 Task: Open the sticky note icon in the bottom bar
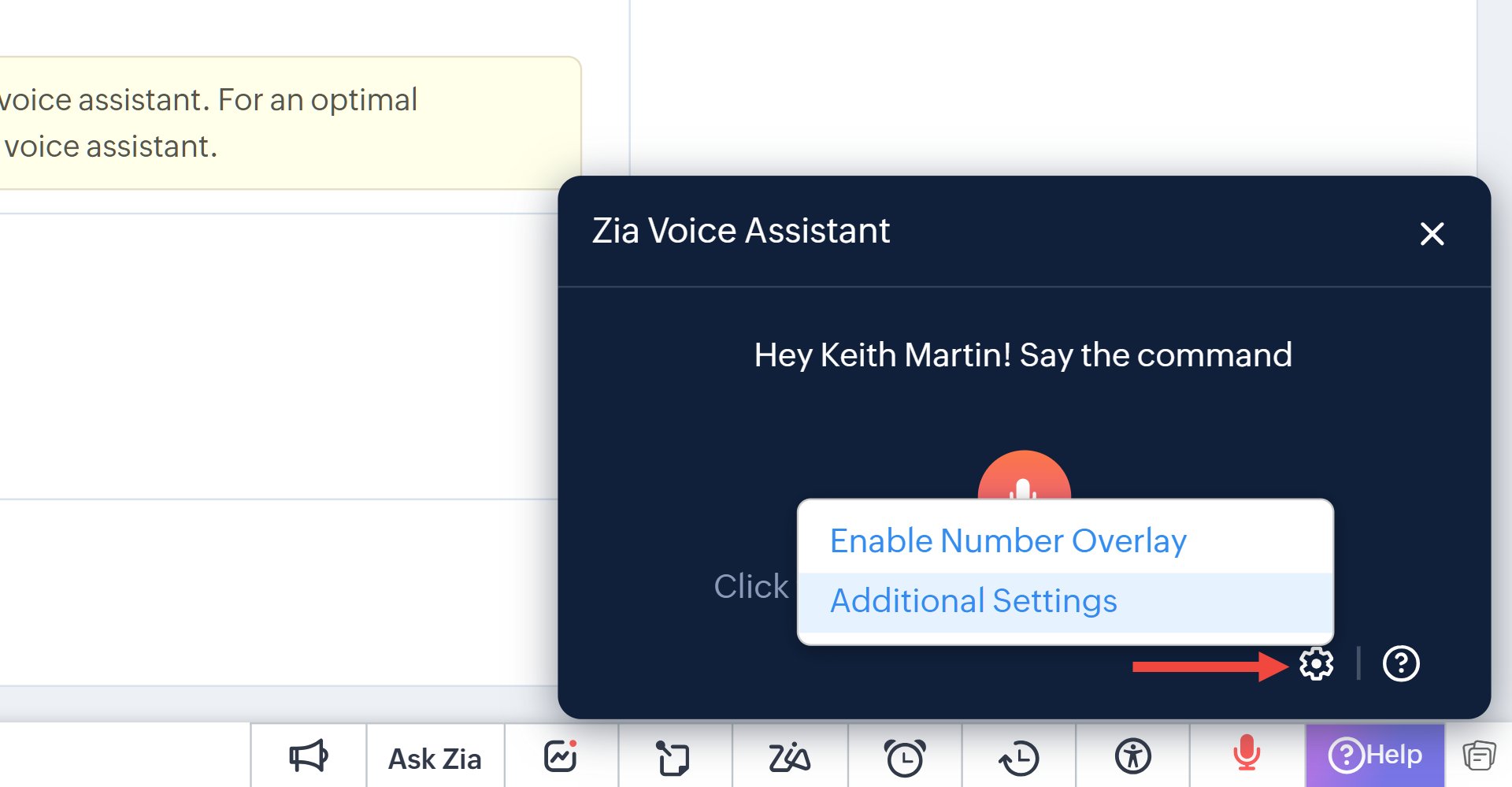coord(673,759)
